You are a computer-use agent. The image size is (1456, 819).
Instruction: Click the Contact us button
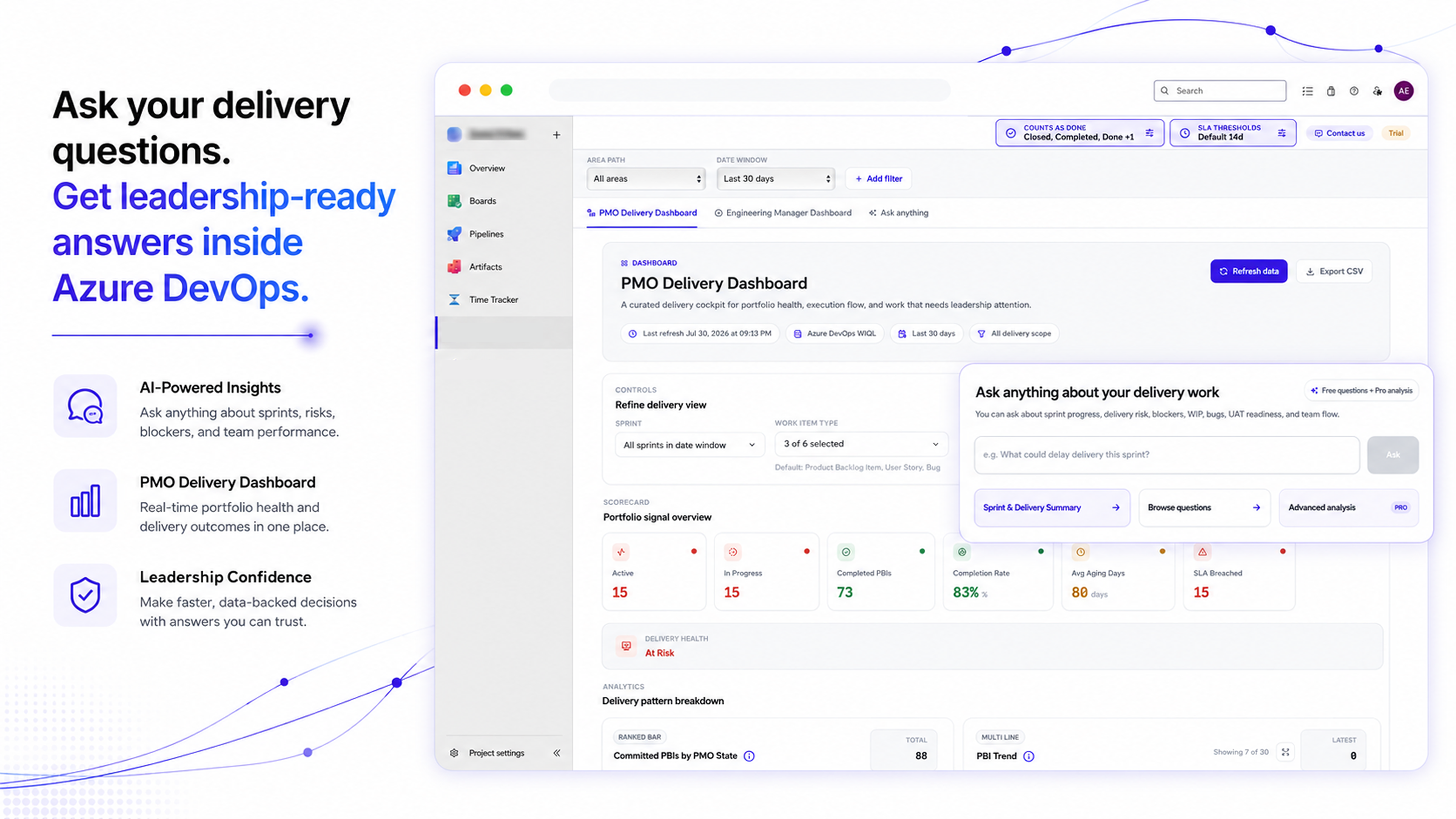tap(1339, 133)
